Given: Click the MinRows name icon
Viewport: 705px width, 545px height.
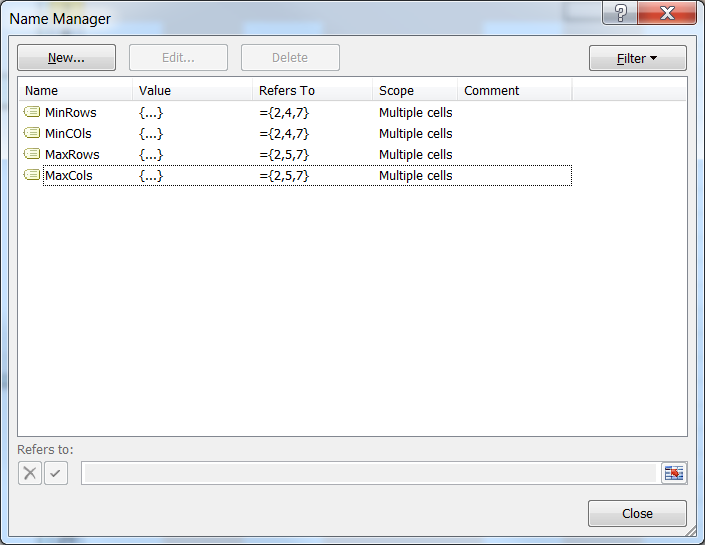Looking at the screenshot, I should coord(31,112).
